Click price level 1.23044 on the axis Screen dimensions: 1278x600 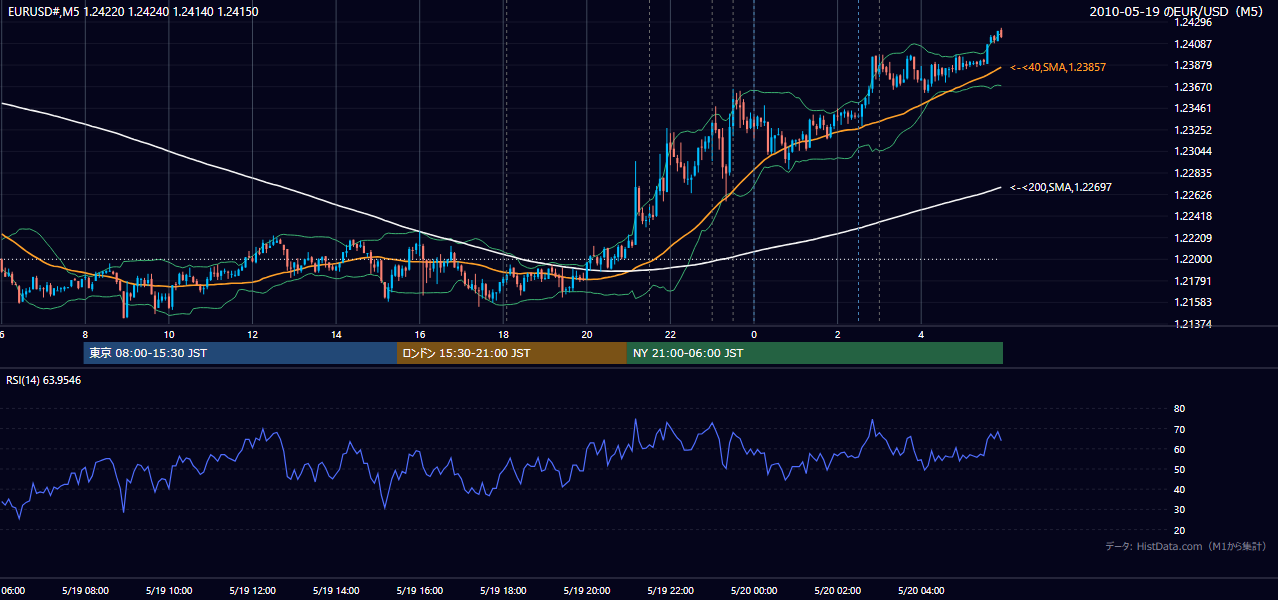(1193, 151)
